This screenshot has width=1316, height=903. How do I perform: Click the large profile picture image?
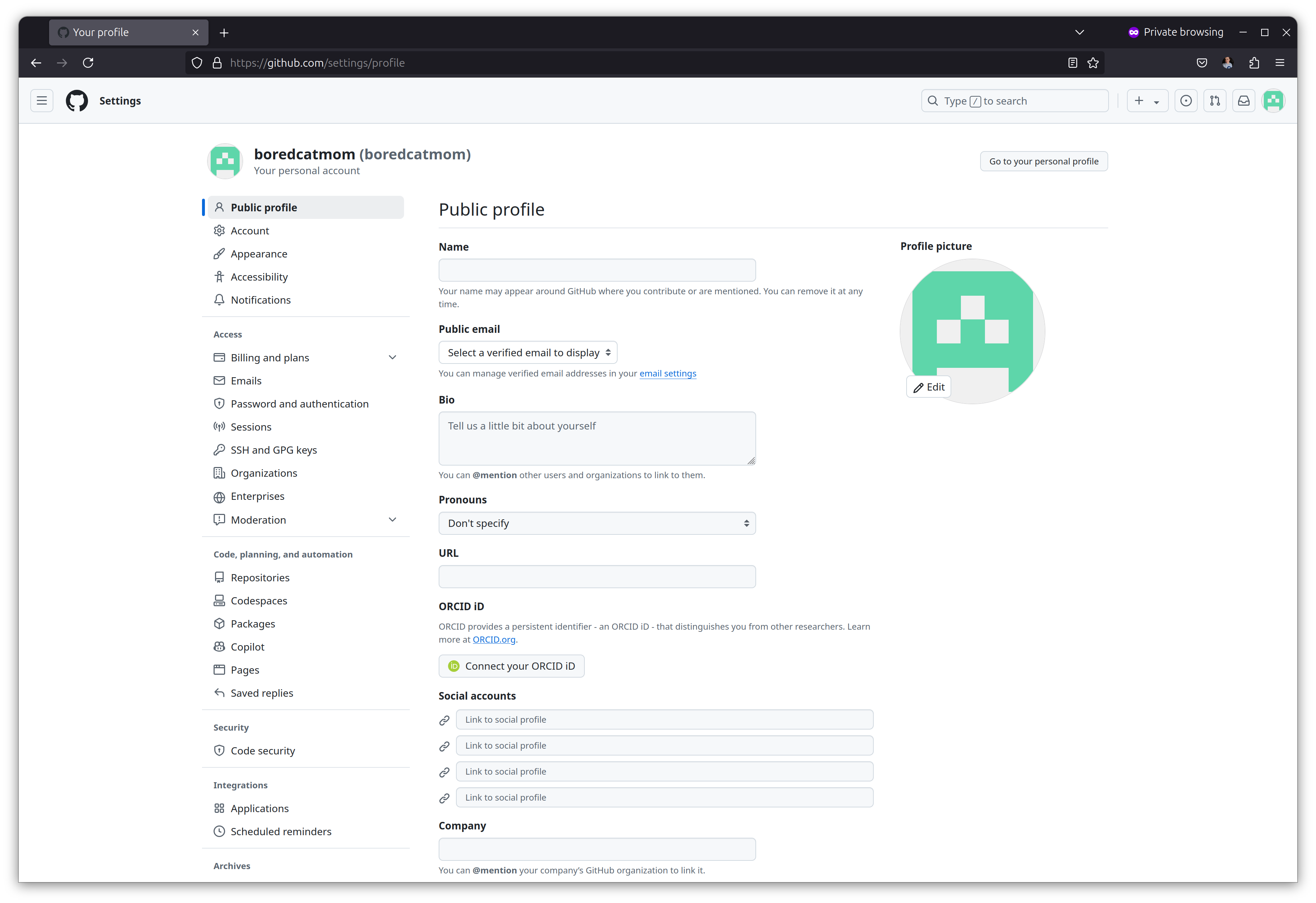pos(972,331)
